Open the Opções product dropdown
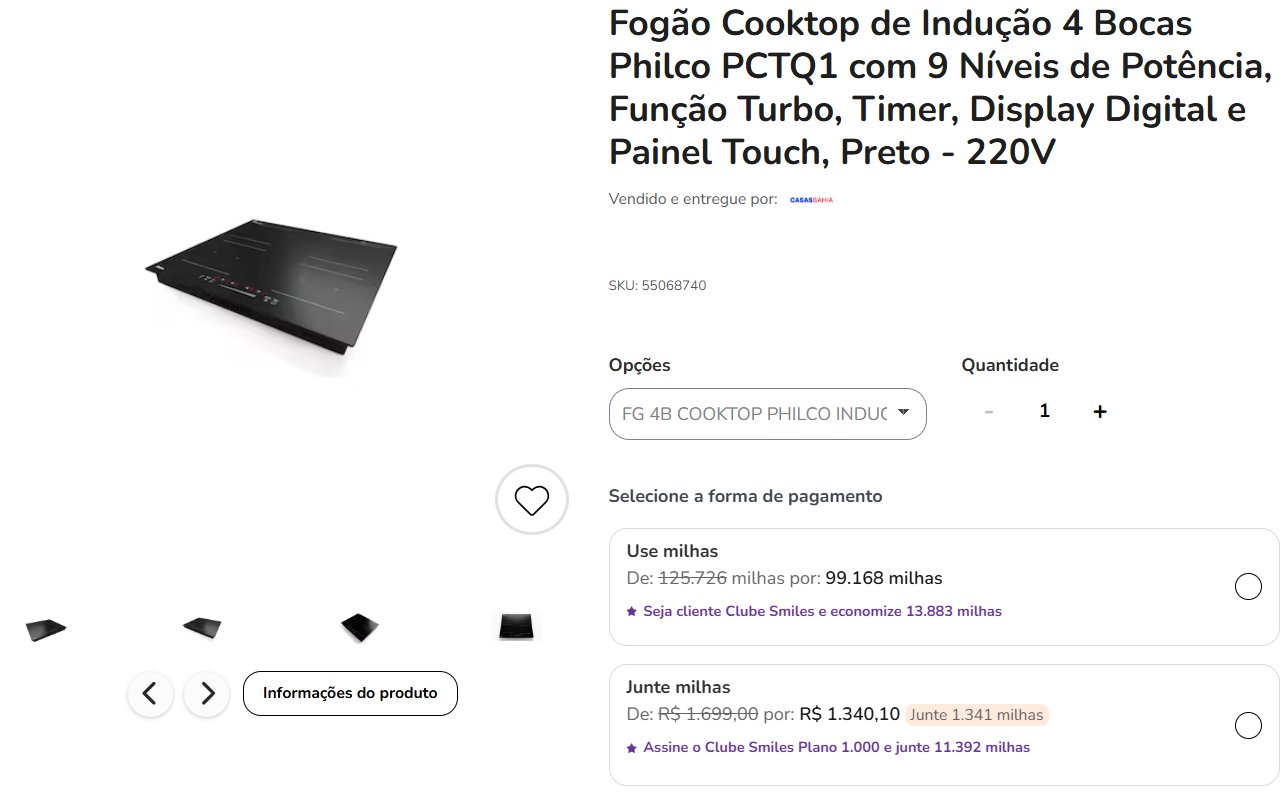This screenshot has height=792, width=1286. coord(767,413)
